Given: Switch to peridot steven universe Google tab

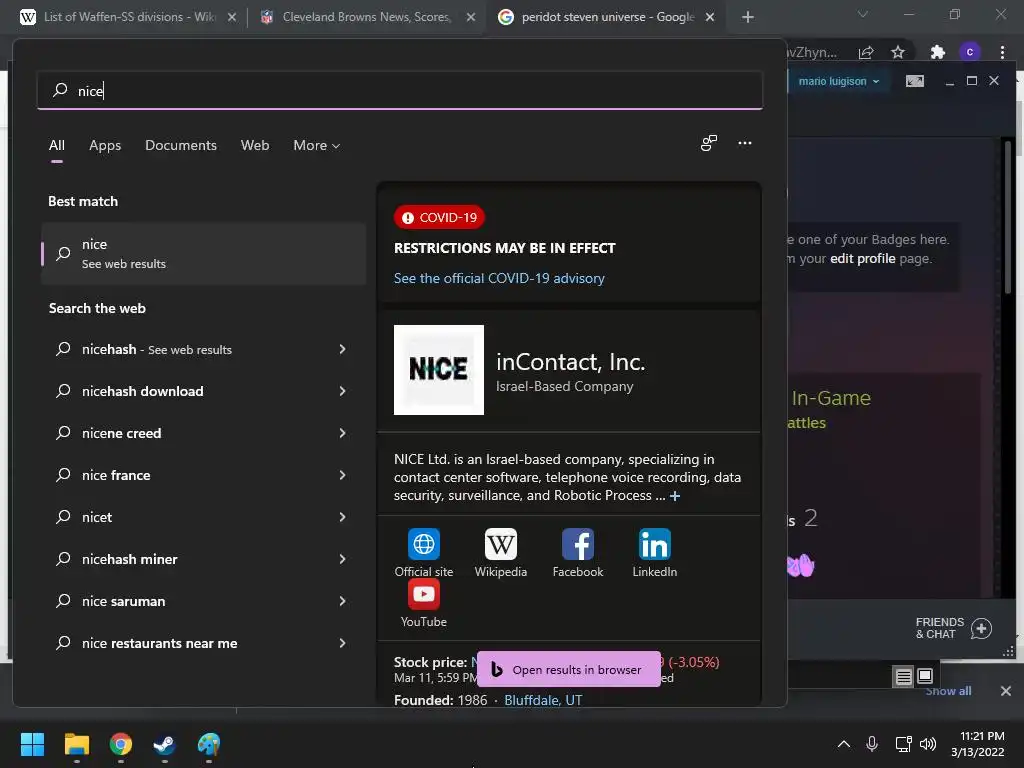Looking at the screenshot, I should tap(607, 17).
